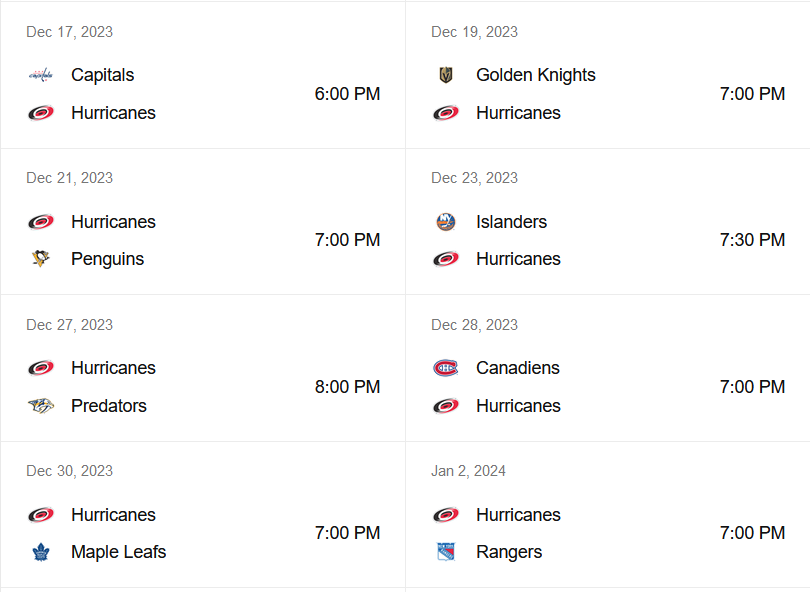Click the Capitals team logo
The width and height of the screenshot is (810, 592).
tap(40, 75)
